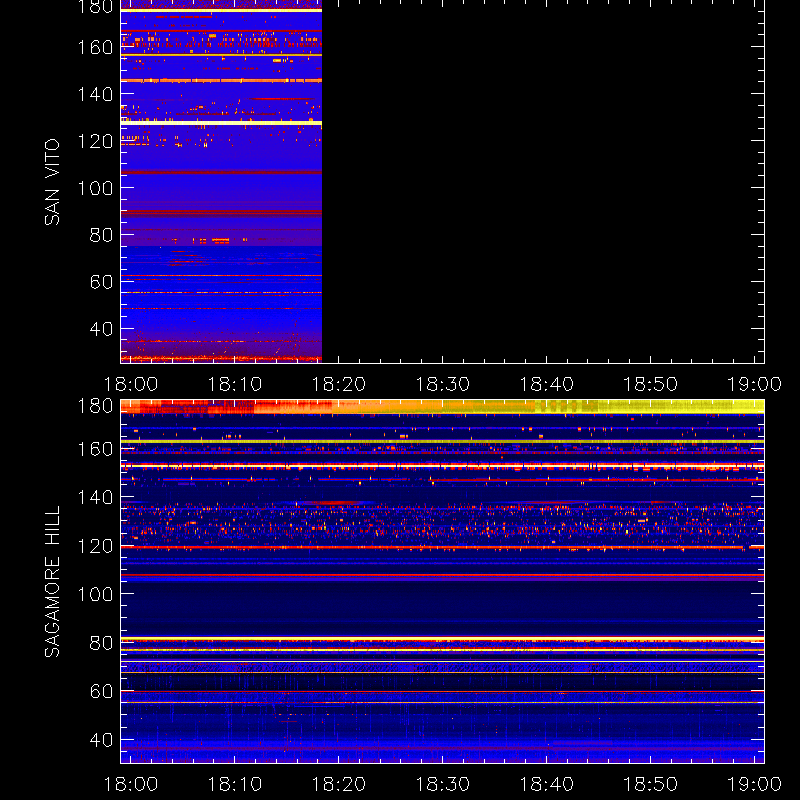Image resolution: width=800 pixels, height=800 pixels.
Task: Click 19:00 time label under San Vito plot
Action: [x=754, y=384]
